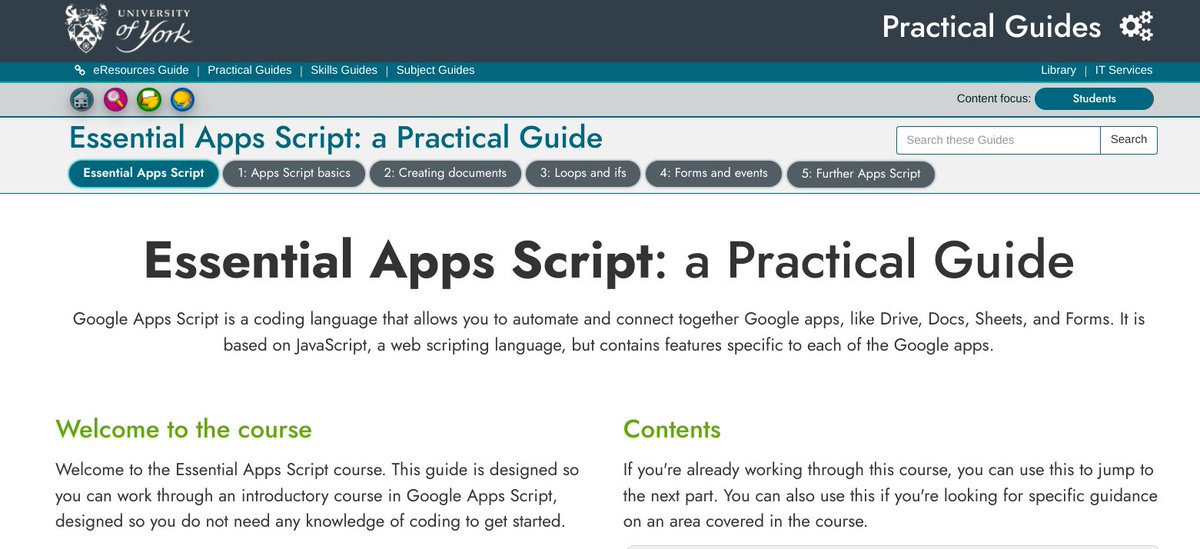Image resolution: width=1200 pixels, height=549 pixels.
Task: Click the gears icon beside Practical Guides
Action: coord(1136,26)
